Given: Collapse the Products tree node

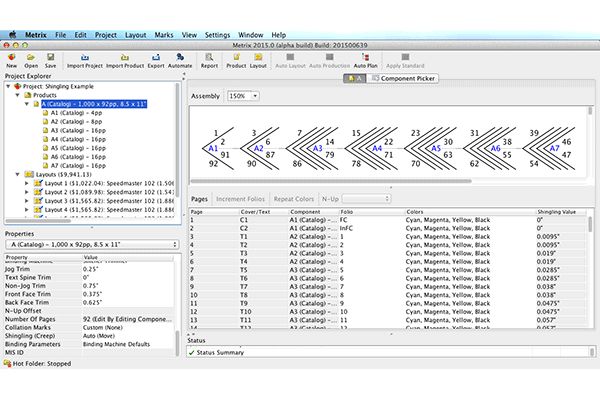Looking at the screenshot, I should (x=18, y=95).
